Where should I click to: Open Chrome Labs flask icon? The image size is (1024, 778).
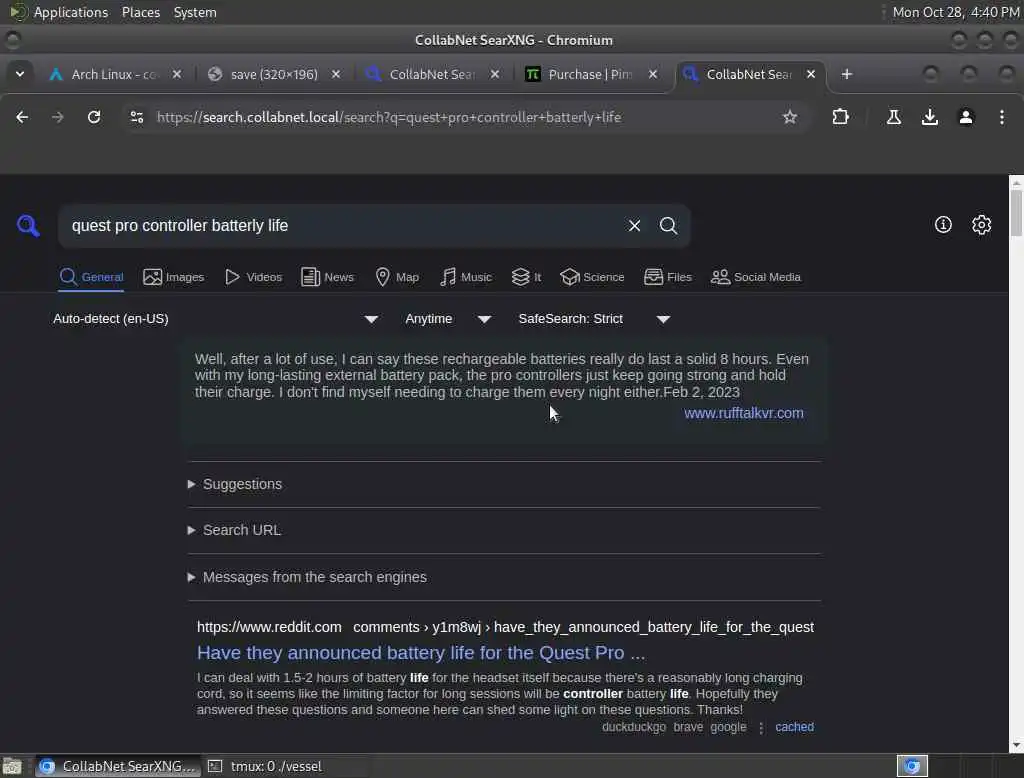(x=893, y=117)
